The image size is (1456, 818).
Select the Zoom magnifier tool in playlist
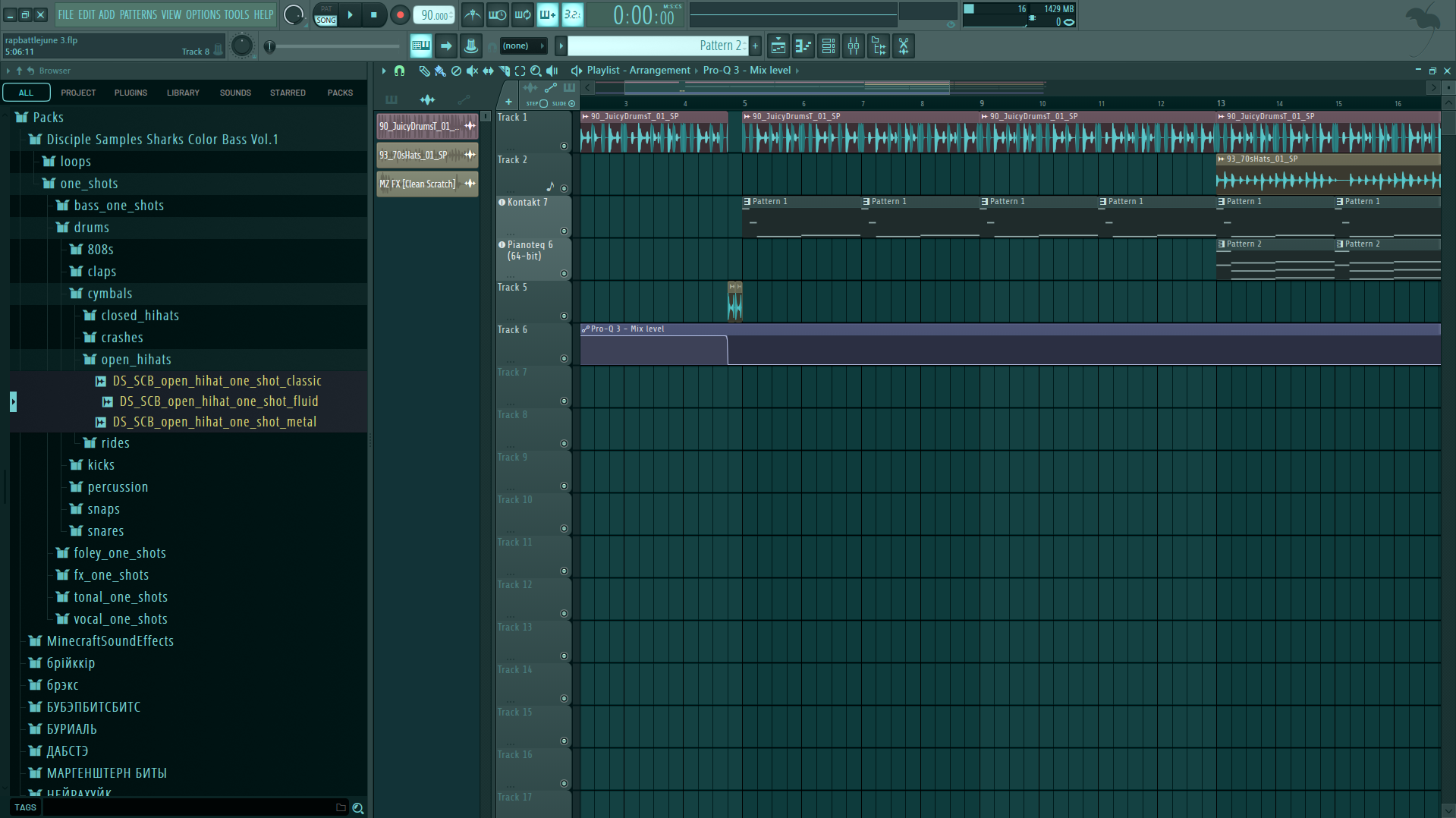click(536, 71)
